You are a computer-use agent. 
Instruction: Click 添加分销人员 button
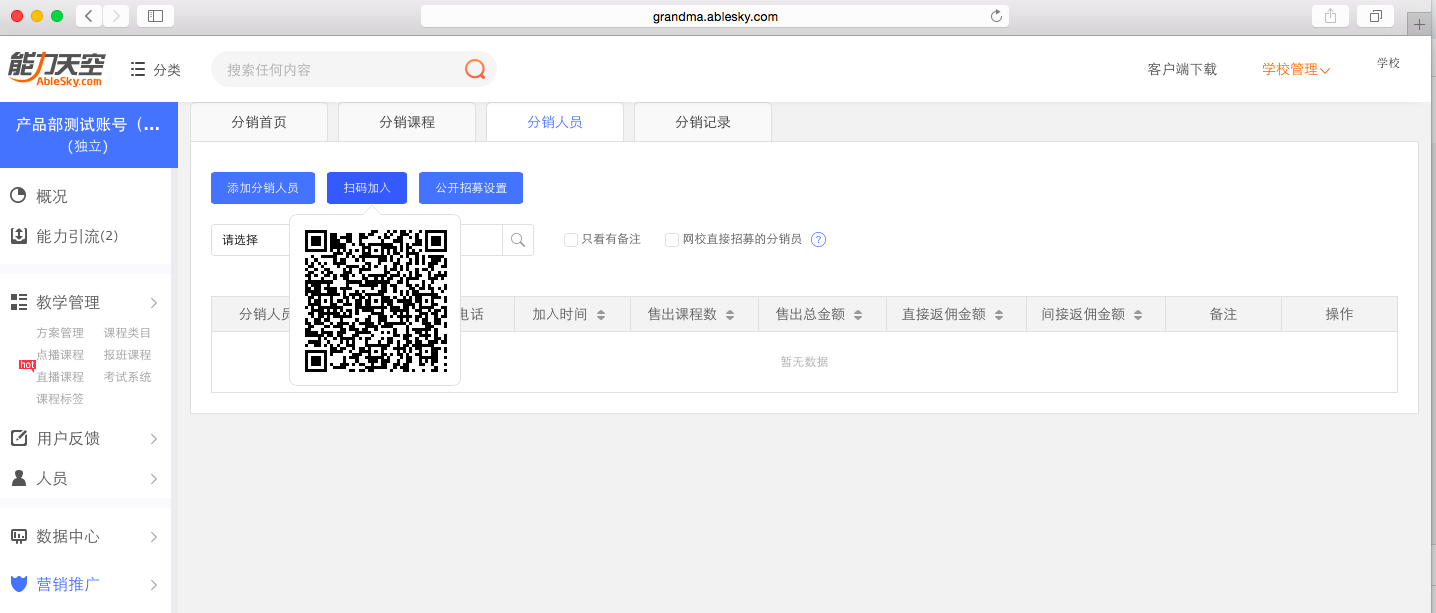(x=262, y=188)
